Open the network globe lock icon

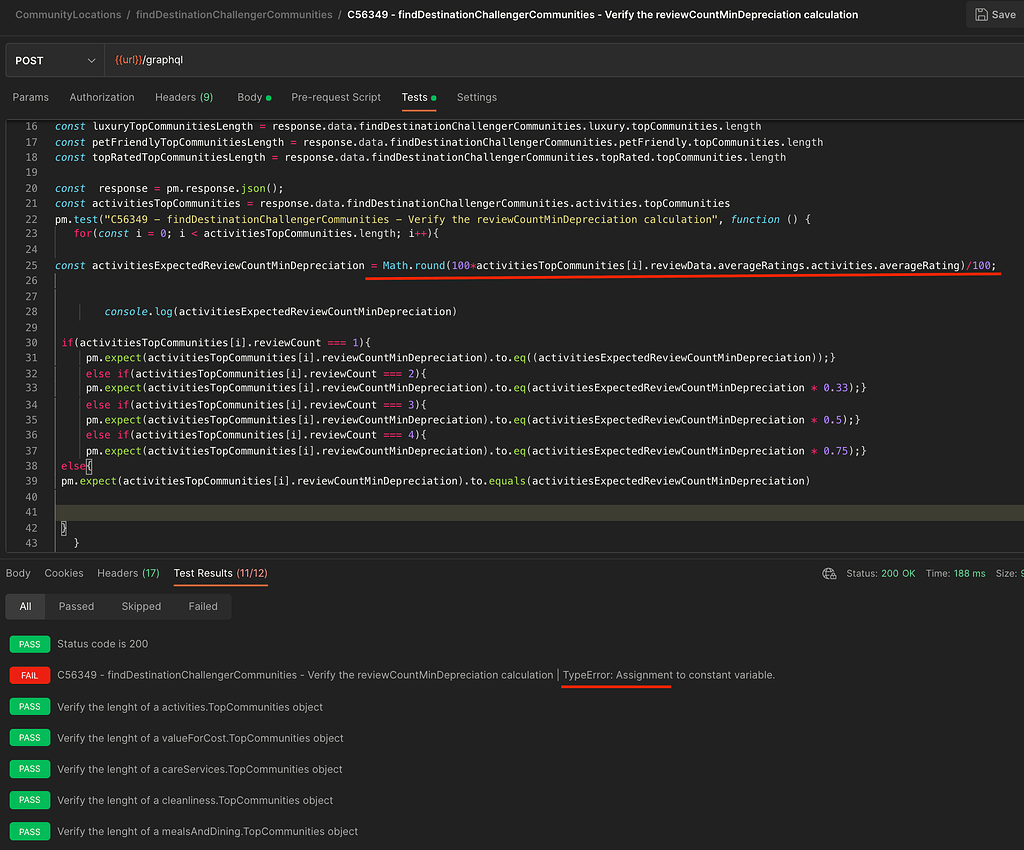coord(828,574)
